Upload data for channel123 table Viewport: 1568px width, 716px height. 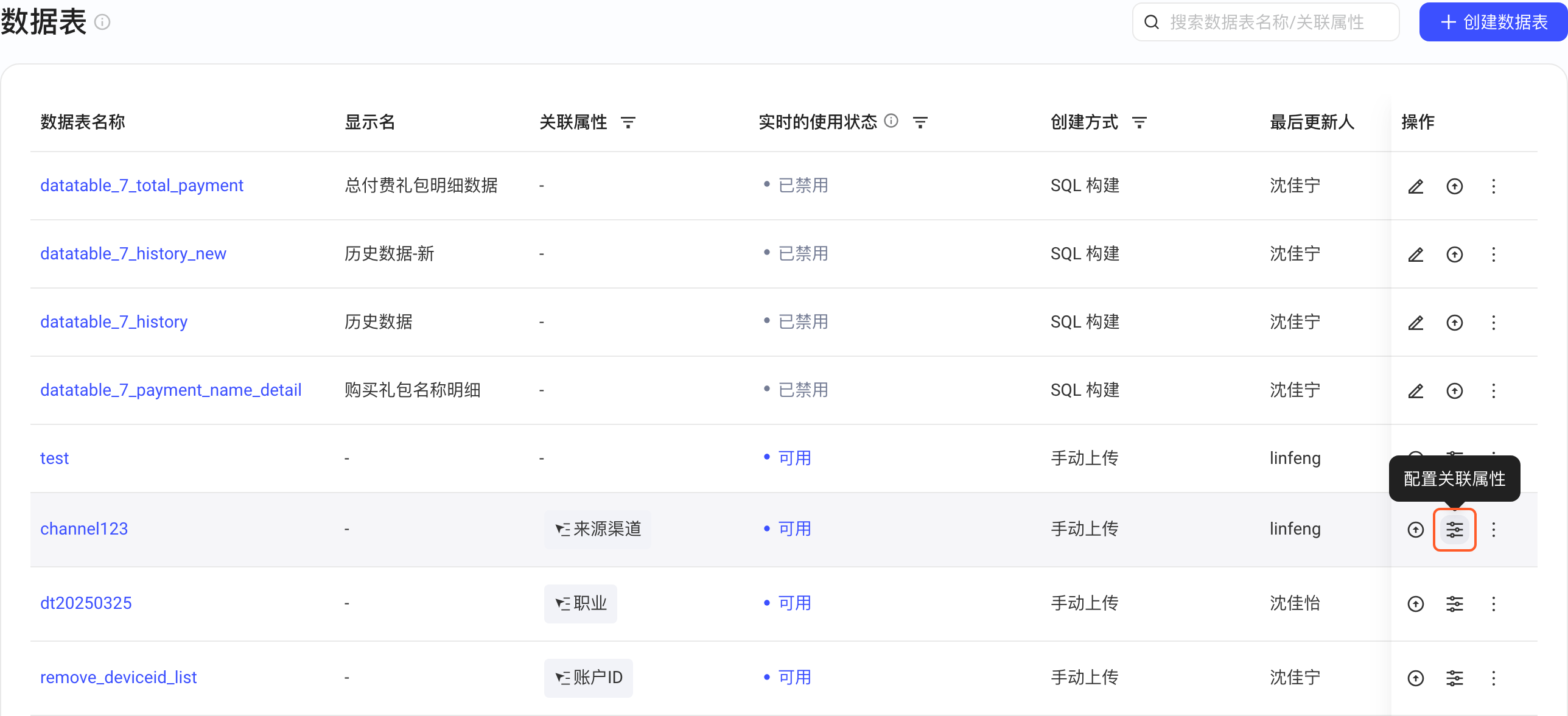click(x=1416, y=530)
